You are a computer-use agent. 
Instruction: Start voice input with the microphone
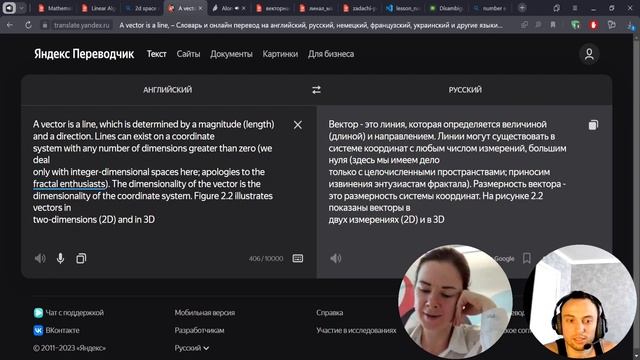point(60,258)
